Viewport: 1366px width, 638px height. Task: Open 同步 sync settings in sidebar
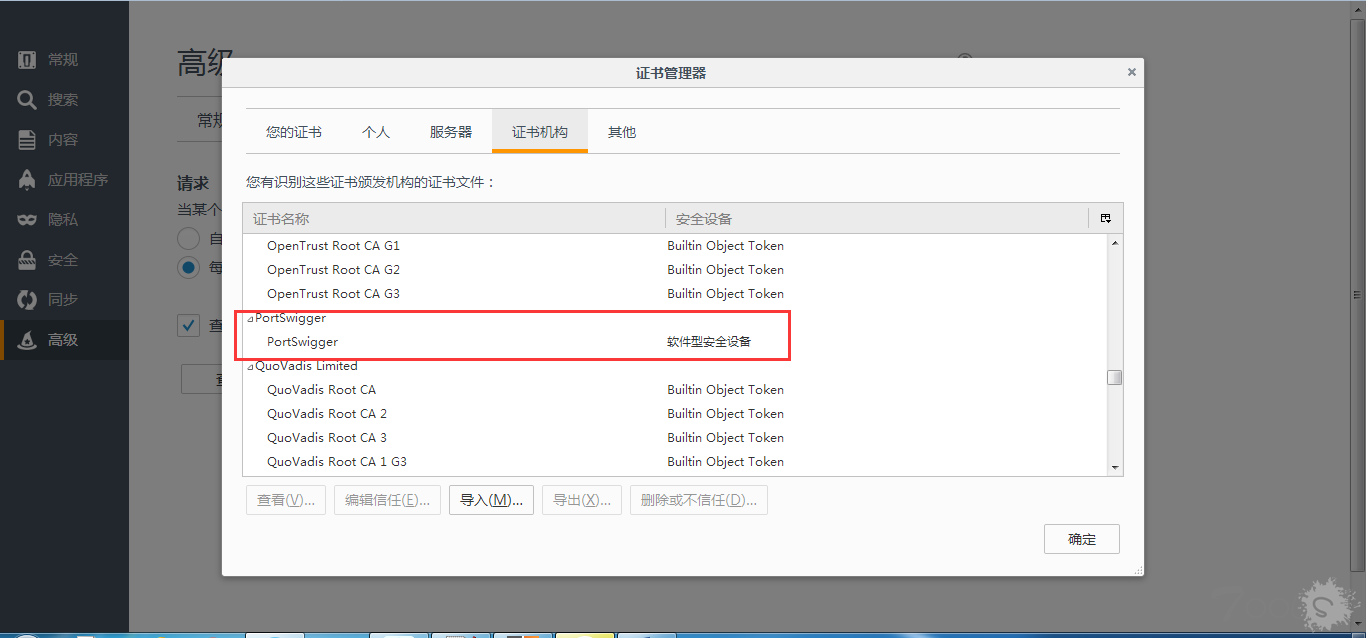point(64,300)
